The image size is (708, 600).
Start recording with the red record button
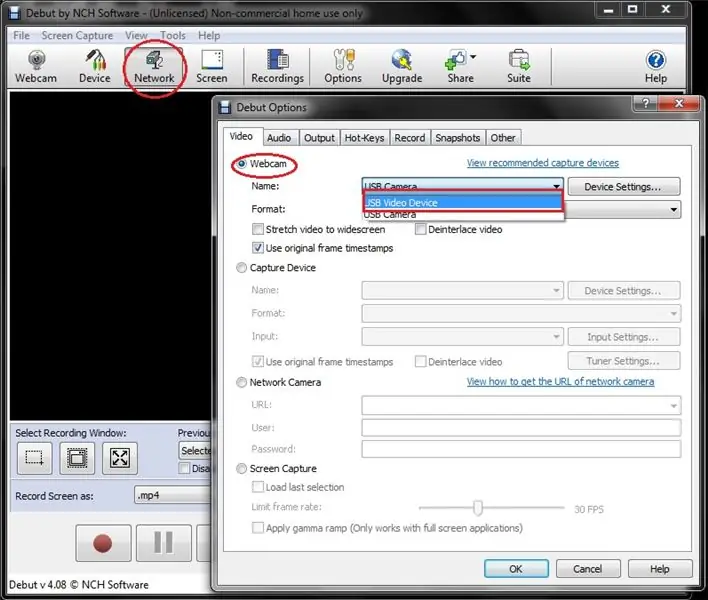coord(103,543)
